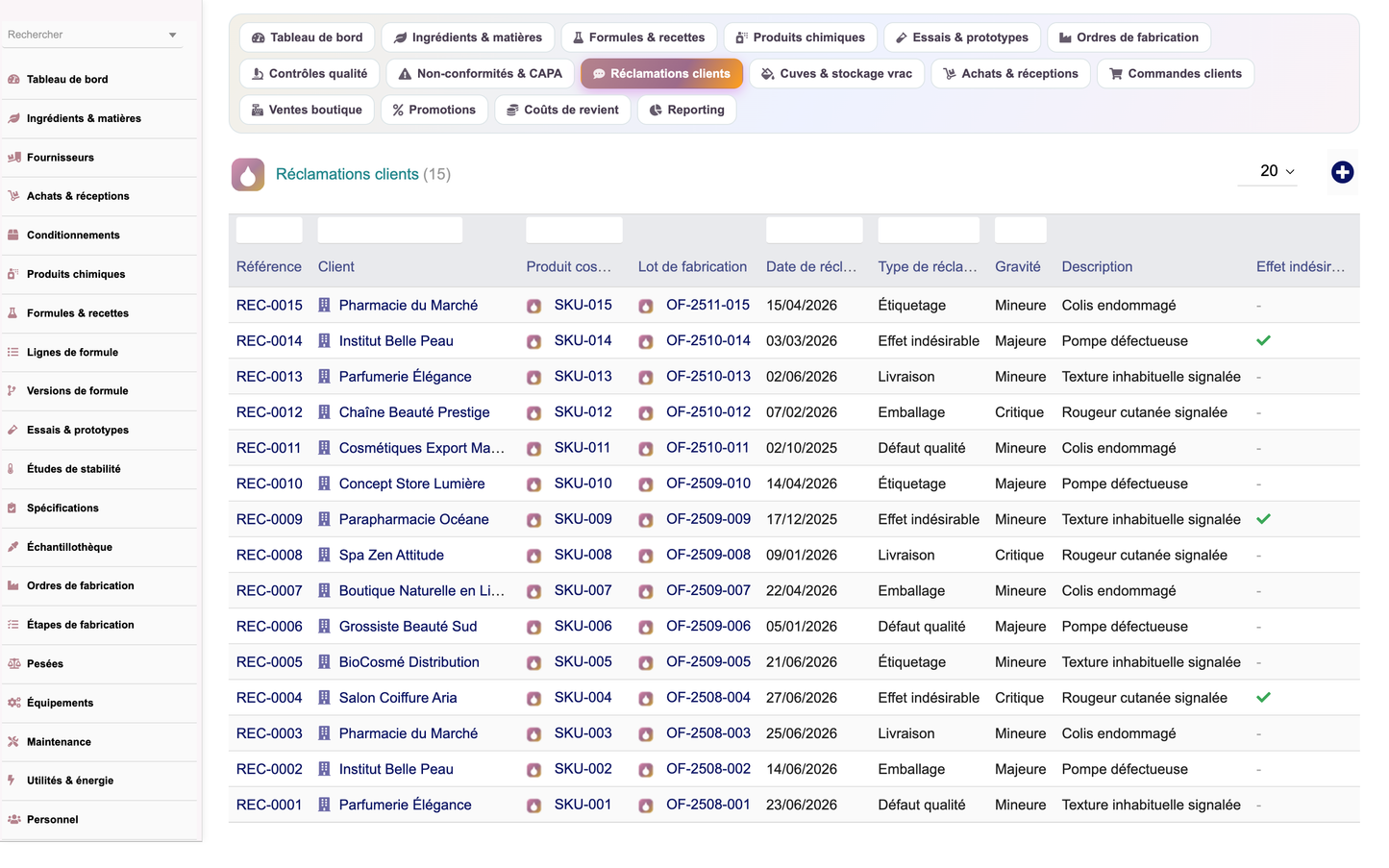
Task: Open the Non-conformités & CAPA tab
Action: pyautogui.click(x=481, y=74)
